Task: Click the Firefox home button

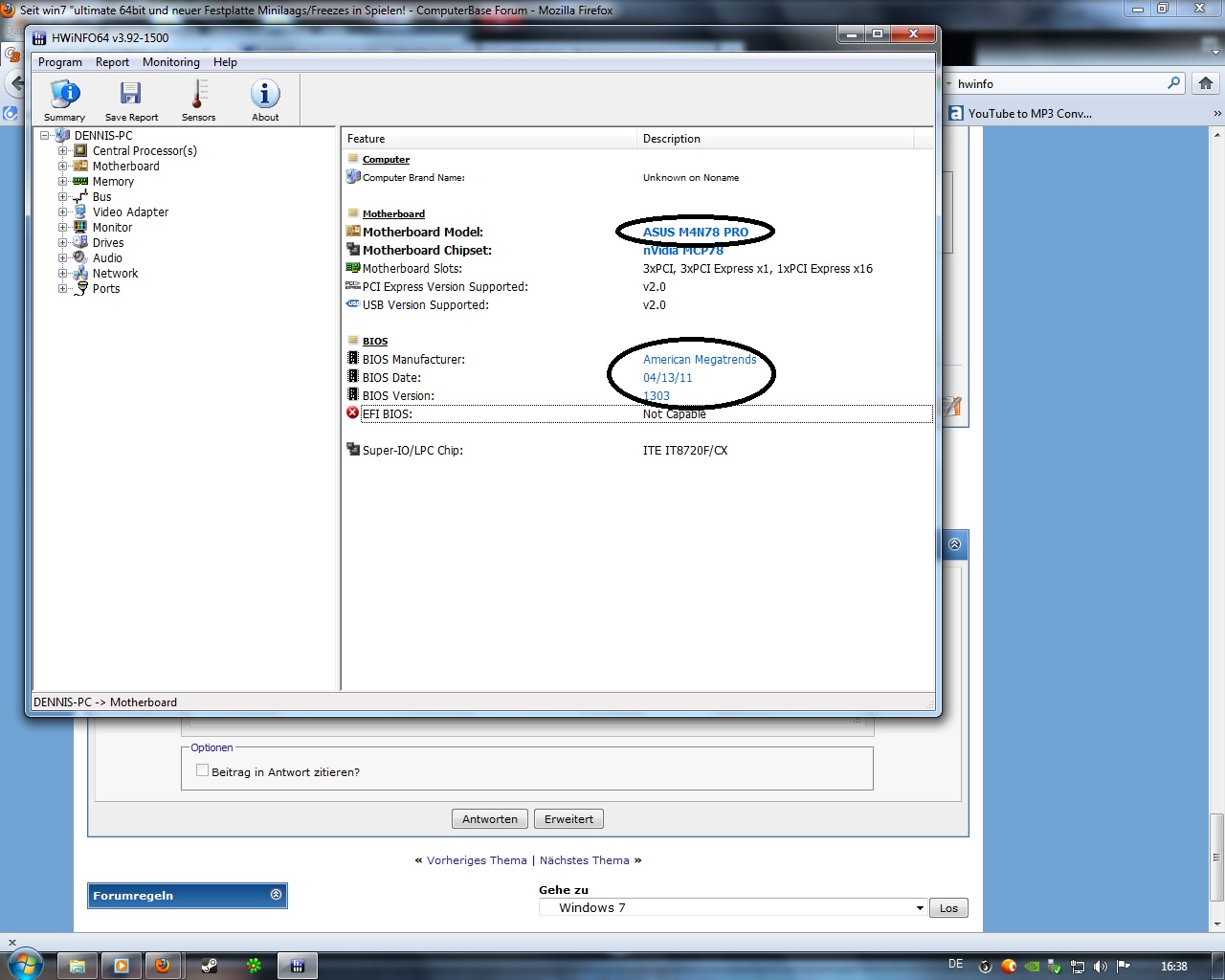Action: tap(1206, 83)
